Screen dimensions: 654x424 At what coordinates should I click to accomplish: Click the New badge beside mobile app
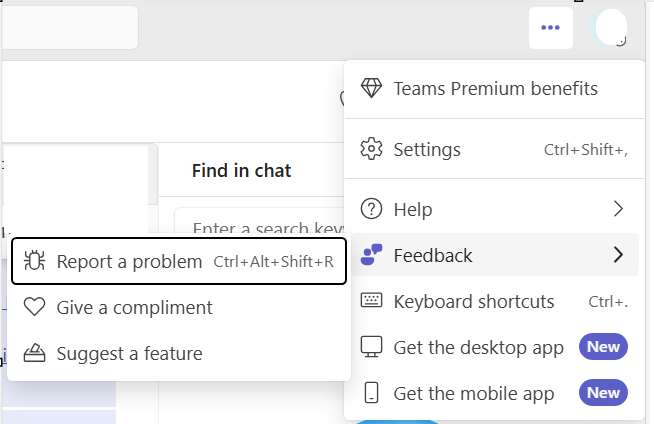tap(603, 393)
